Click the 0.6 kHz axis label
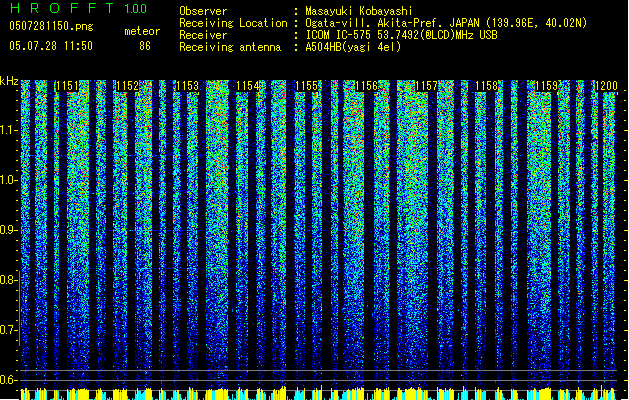This screenshot has height=400, width=629. tap(9, 380)
